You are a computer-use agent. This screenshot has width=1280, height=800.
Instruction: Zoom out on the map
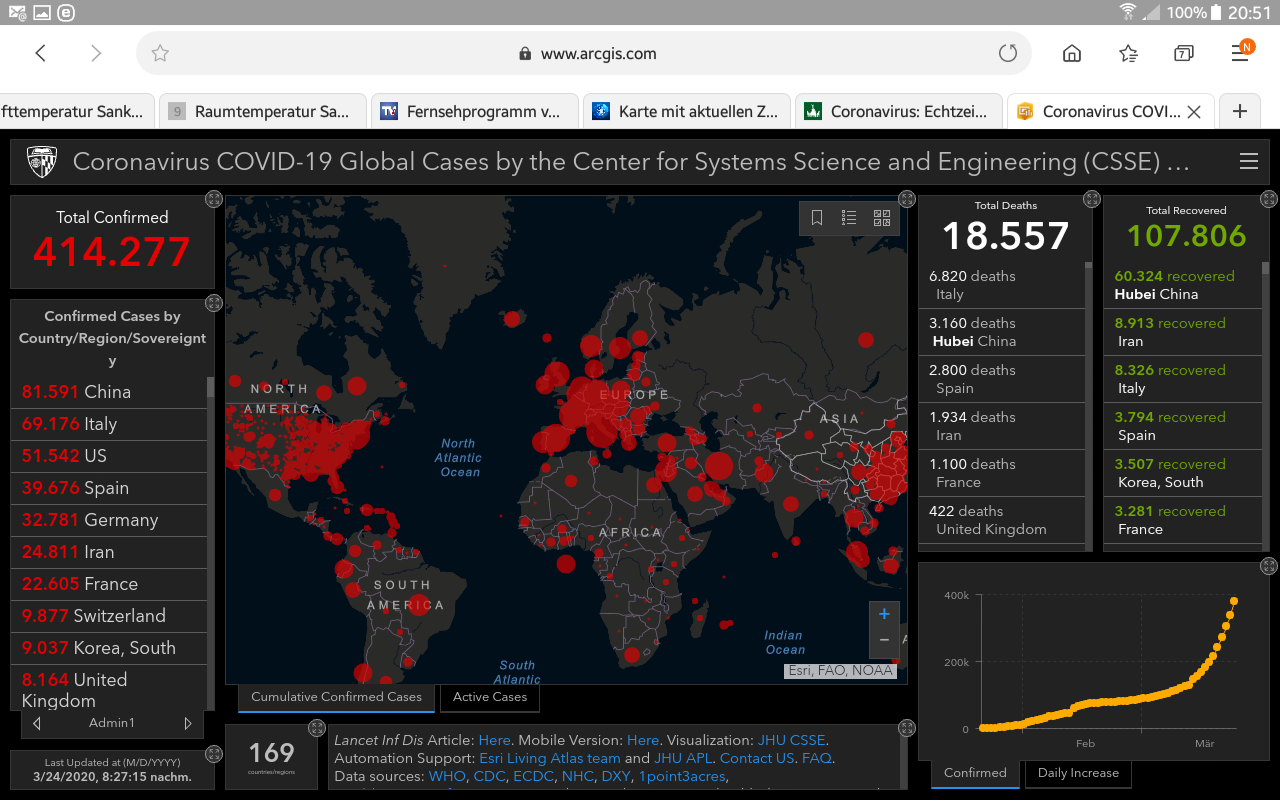(x=884, y=640)
